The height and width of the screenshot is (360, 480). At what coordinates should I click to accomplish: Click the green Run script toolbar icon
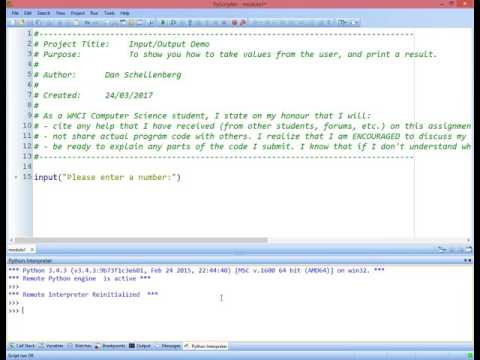coord(163,22)
